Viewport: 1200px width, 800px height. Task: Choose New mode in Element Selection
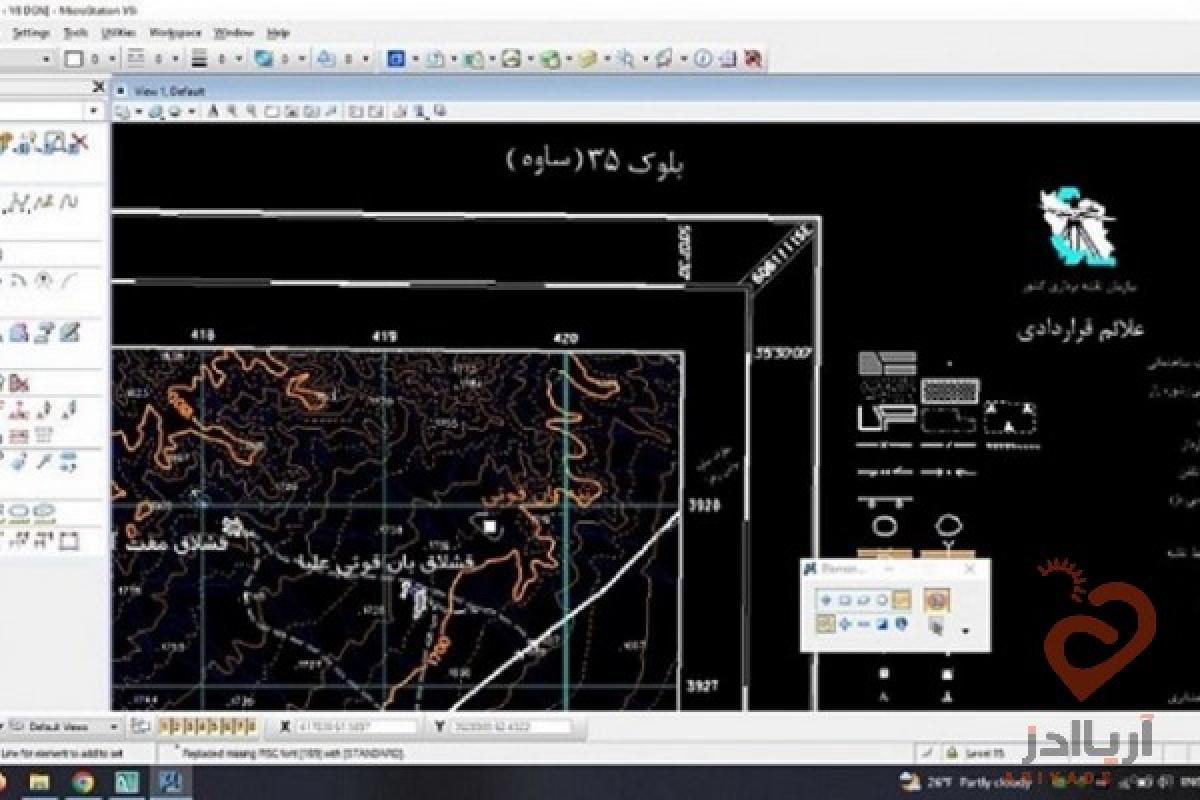point(826,624)
